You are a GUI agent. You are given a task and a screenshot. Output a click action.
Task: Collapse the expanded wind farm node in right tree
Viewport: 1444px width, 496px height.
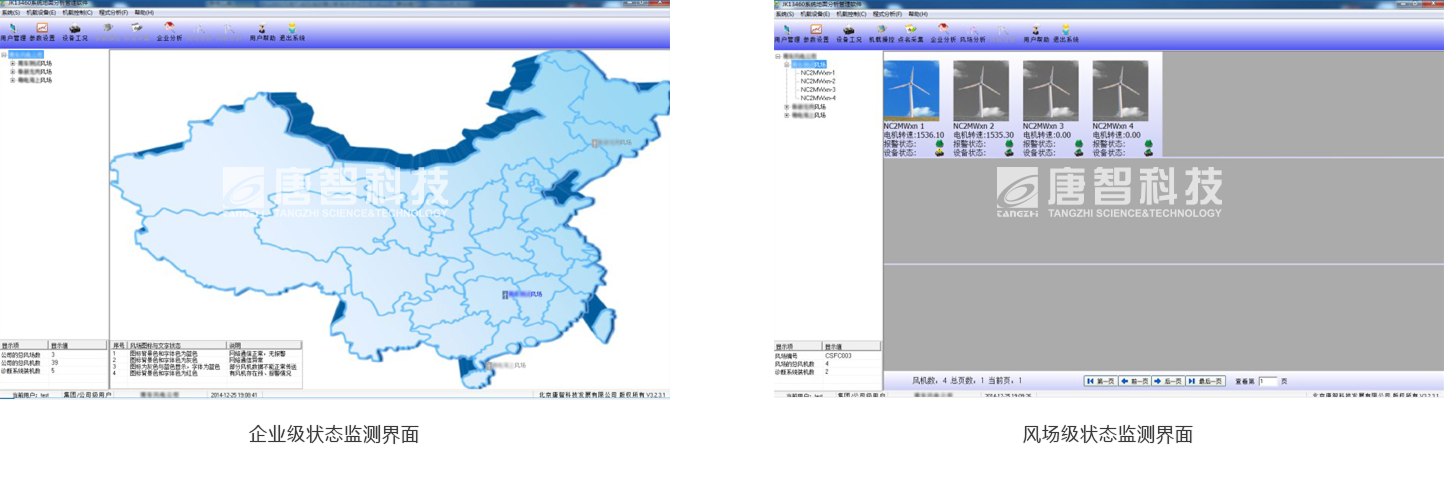pos(787,64)
